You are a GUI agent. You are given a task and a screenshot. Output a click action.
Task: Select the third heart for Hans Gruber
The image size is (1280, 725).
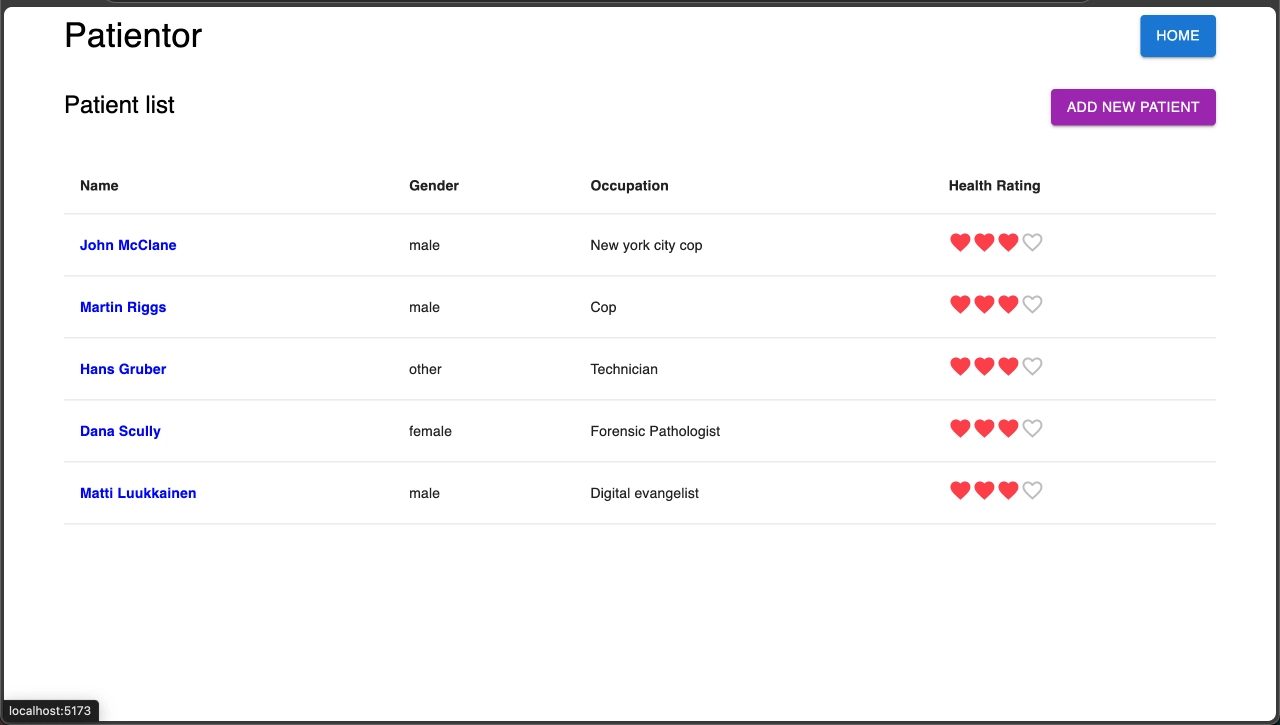(1007, 365)
